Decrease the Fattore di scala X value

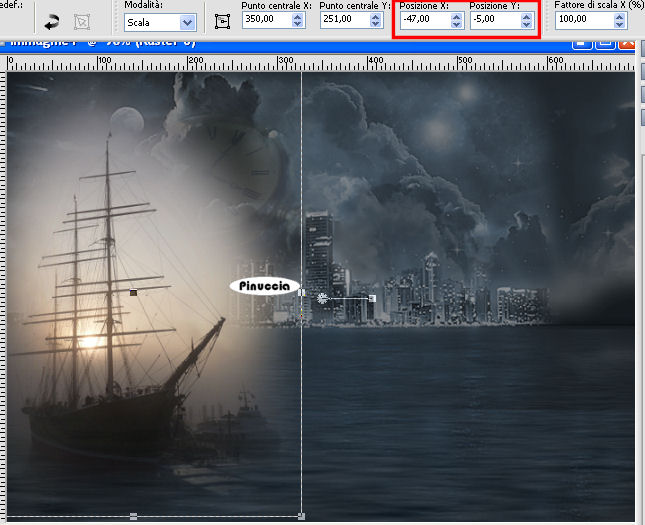click(619, 23)
